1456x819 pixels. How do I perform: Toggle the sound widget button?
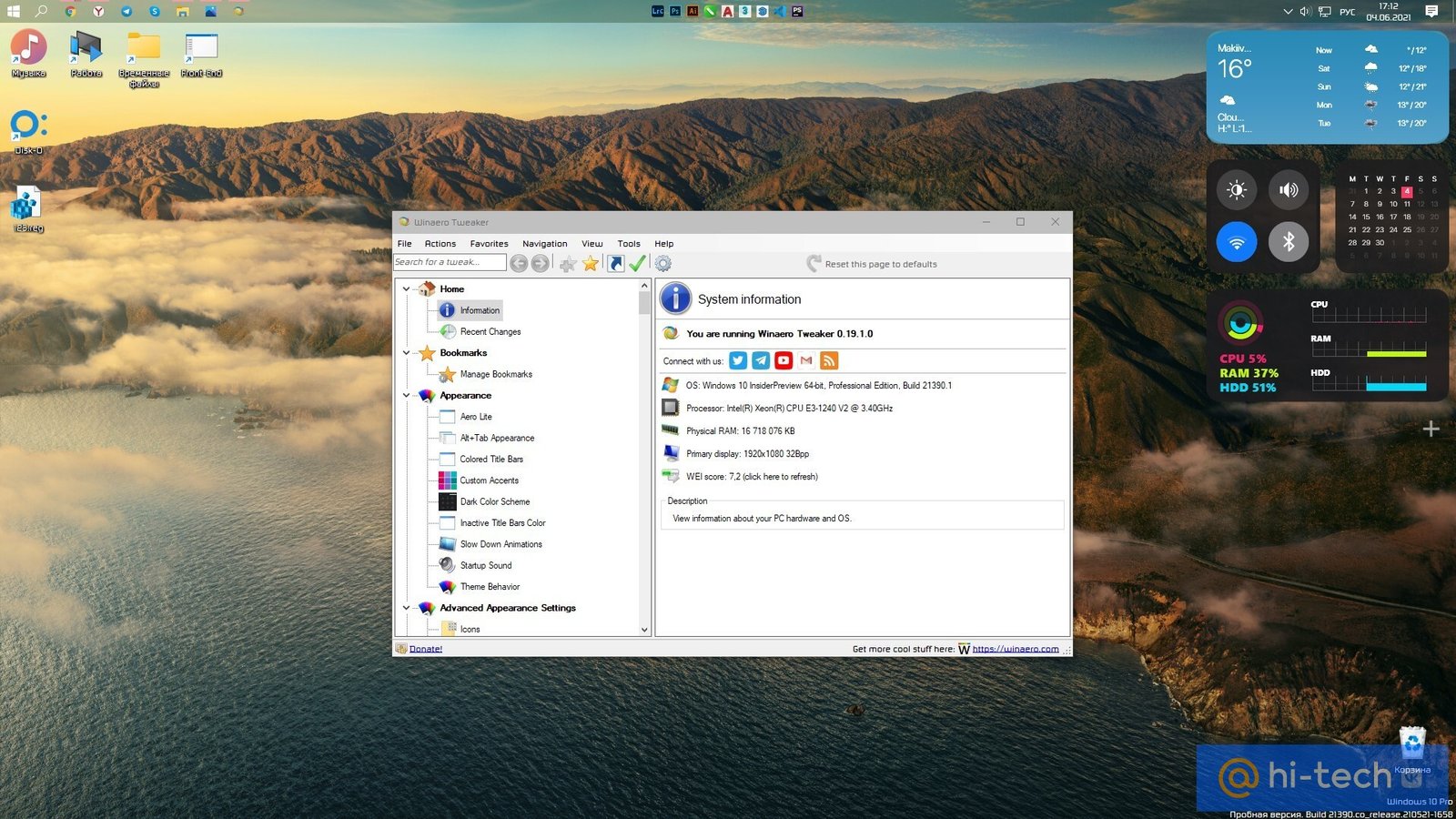1289,190
